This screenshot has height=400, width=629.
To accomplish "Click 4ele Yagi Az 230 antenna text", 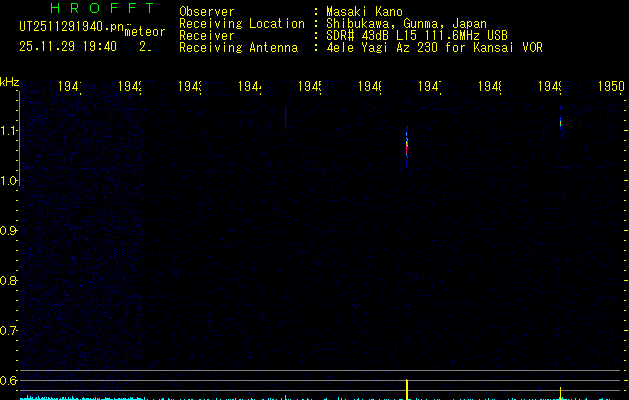I will point(434,48).
